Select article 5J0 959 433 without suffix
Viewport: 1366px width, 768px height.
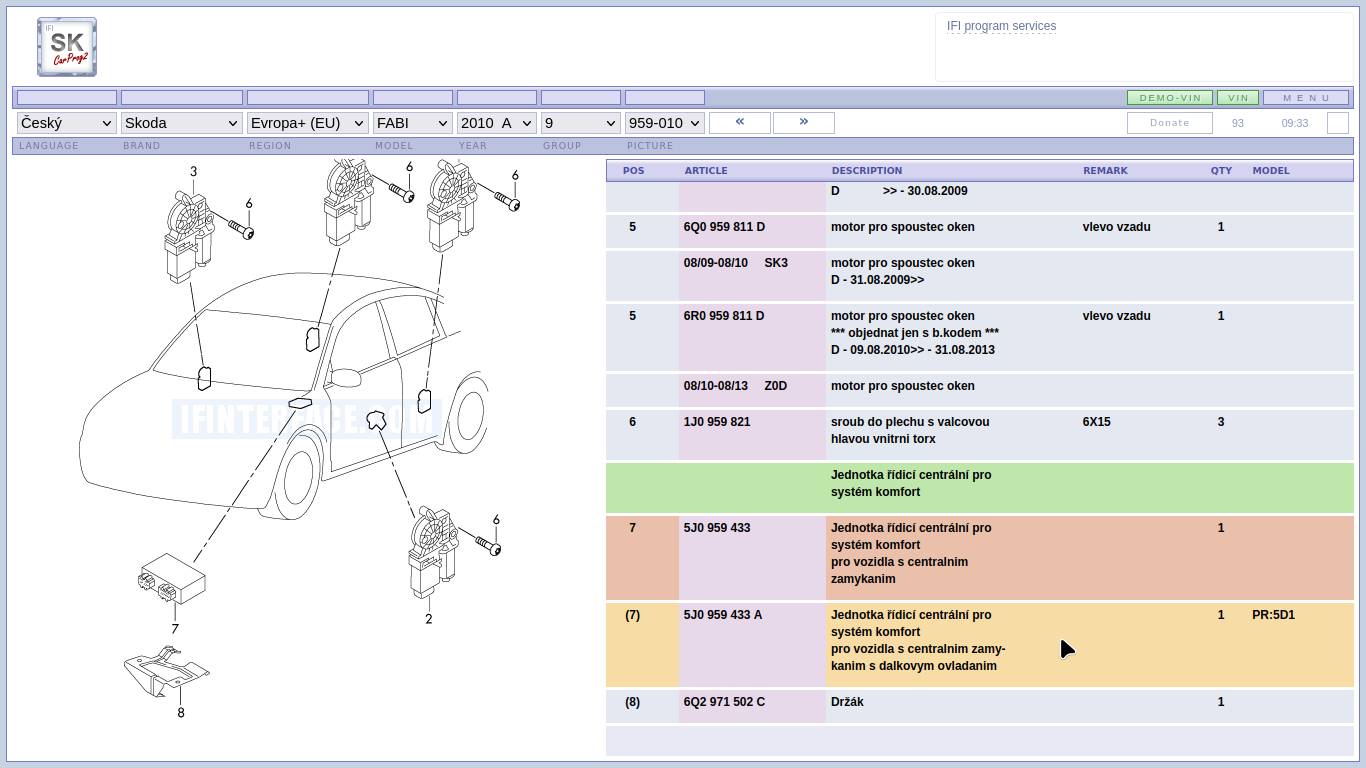[x=717, y=528]
